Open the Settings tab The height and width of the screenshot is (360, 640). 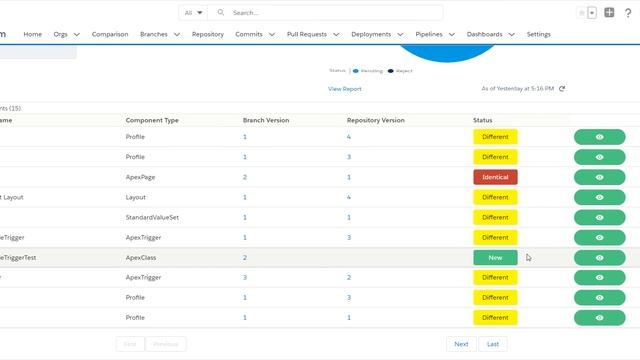pos(538,34)
